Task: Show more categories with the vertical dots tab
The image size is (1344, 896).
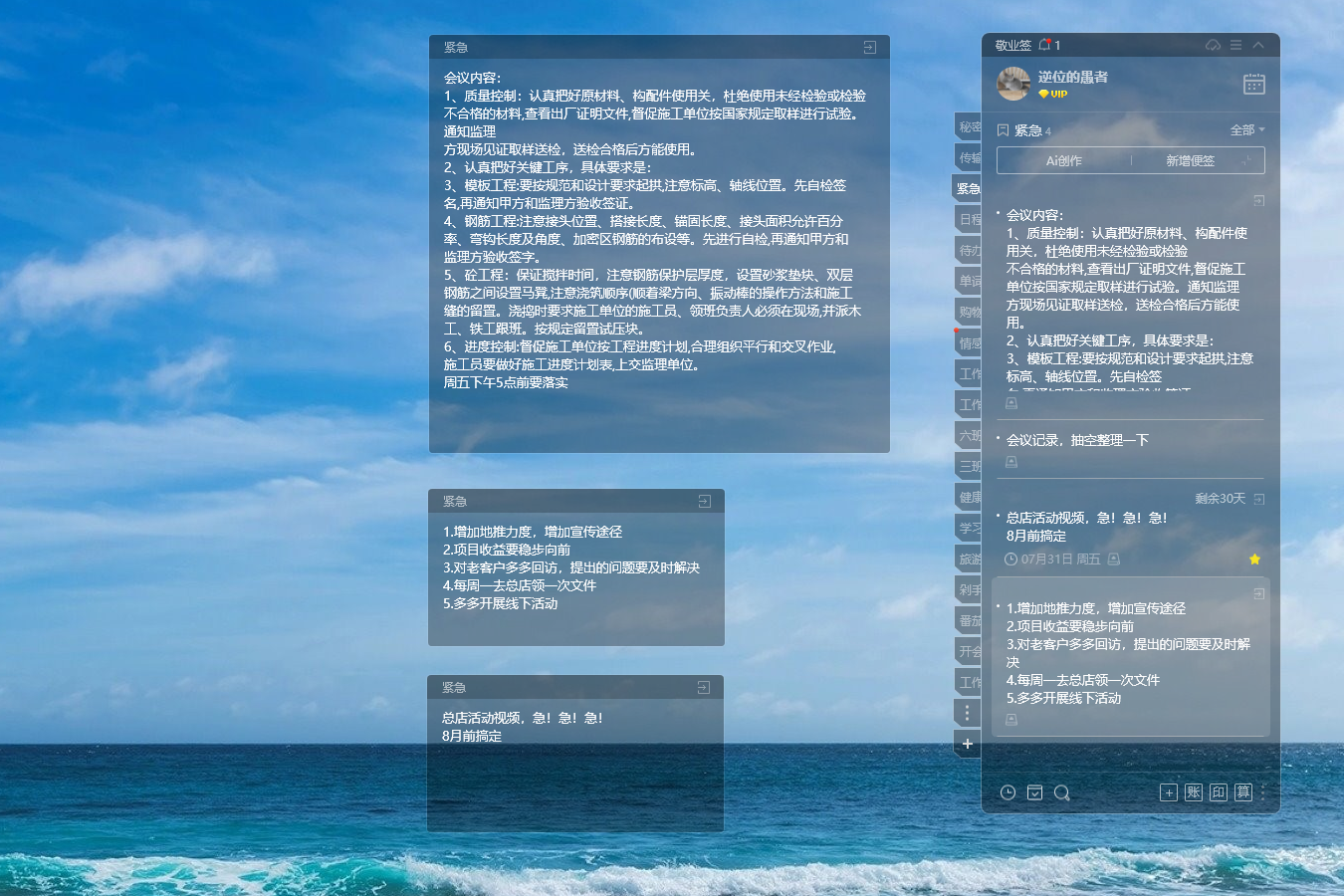Action: (967, 713)
